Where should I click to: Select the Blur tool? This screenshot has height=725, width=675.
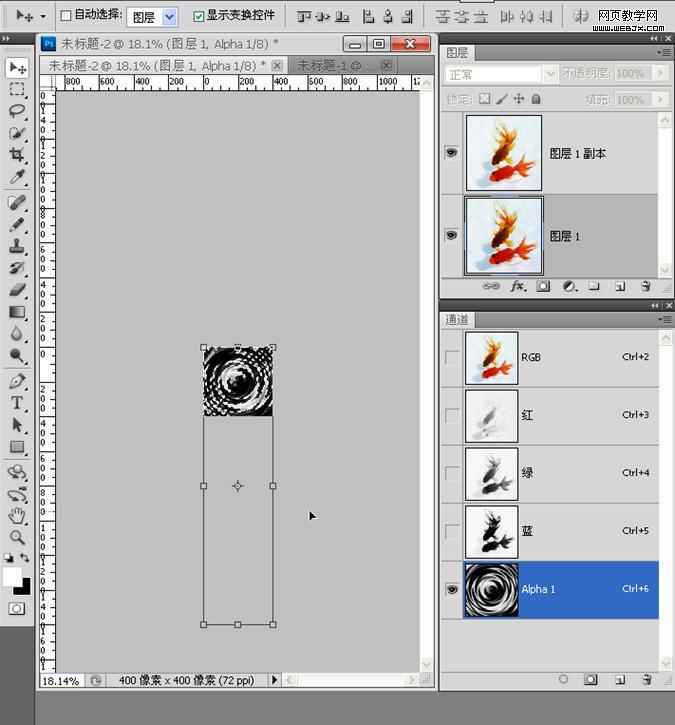point(18,333)
